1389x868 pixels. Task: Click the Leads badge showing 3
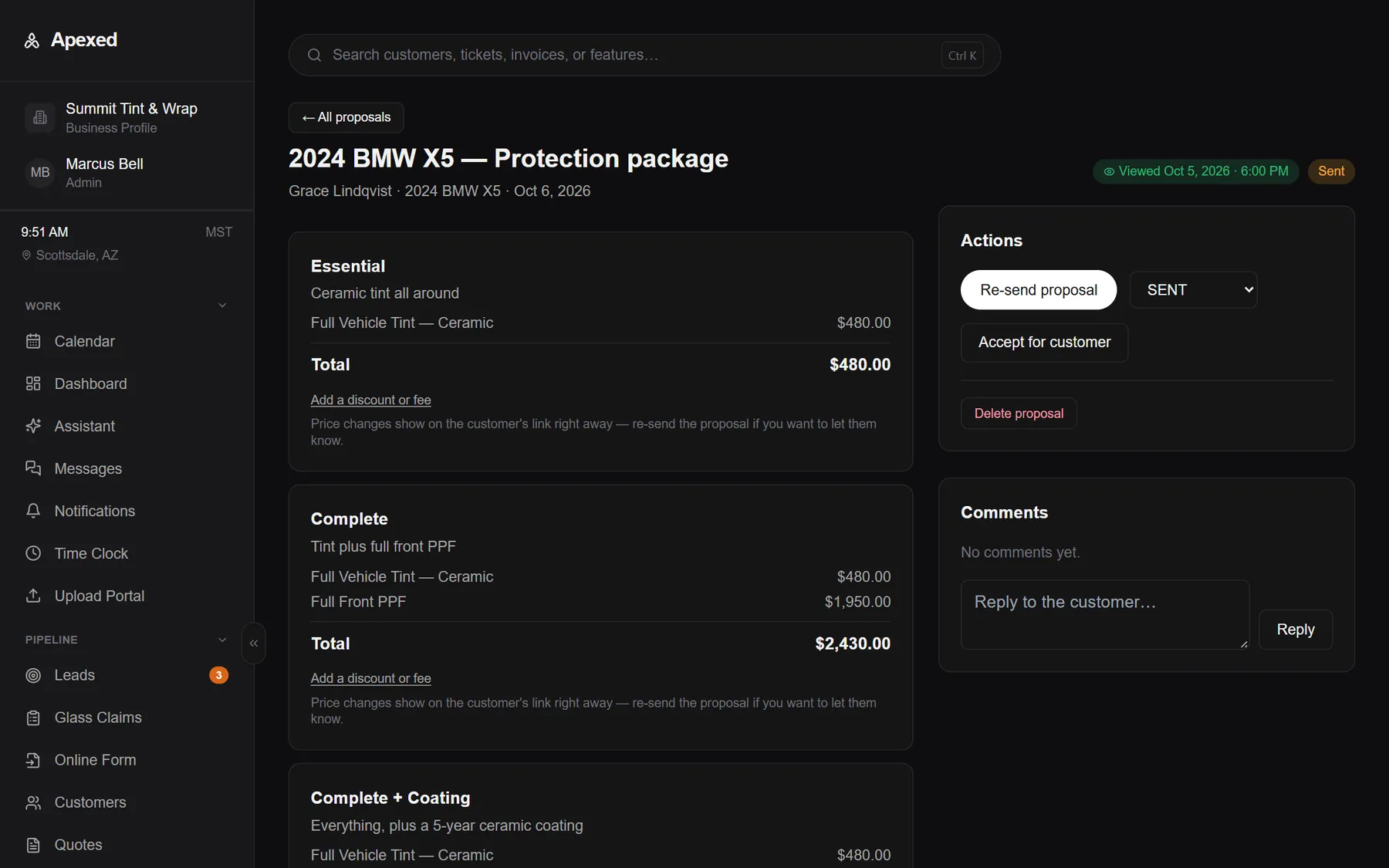point(218,675)
